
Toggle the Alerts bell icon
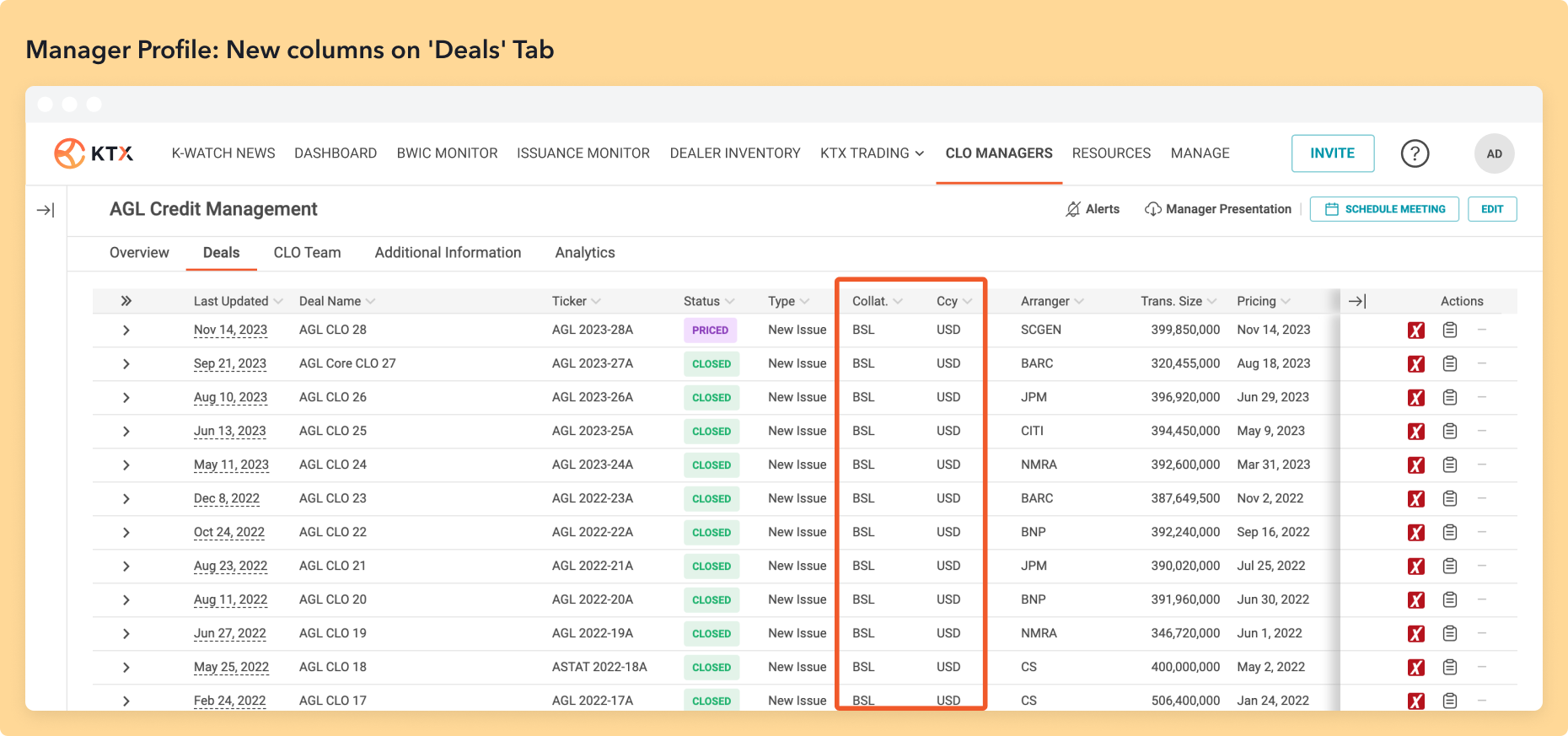click(1073, 209)
